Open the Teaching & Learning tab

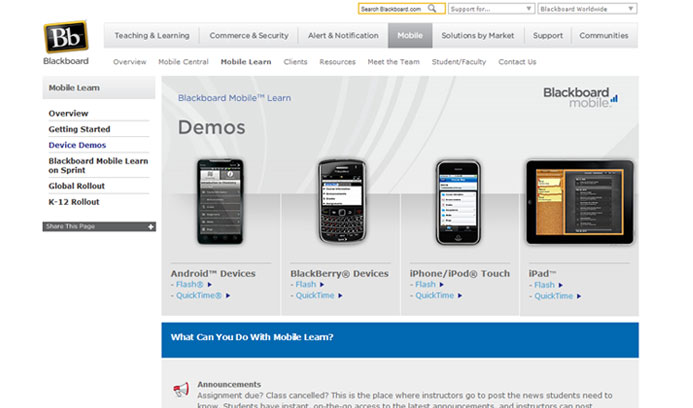[151, 35]
